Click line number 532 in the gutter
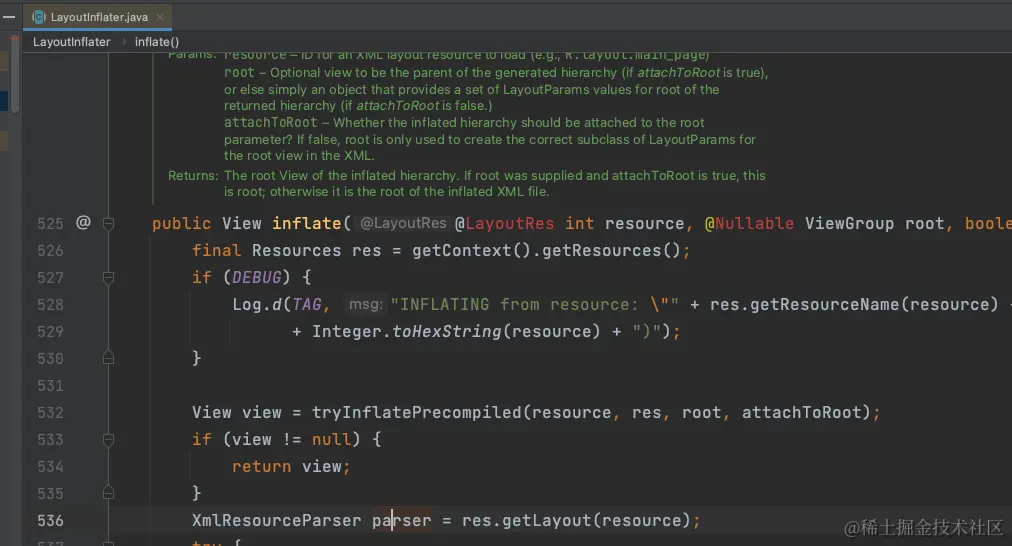Image resolution: width=1012 pixels, height=546 pixels. click(50, 413)
